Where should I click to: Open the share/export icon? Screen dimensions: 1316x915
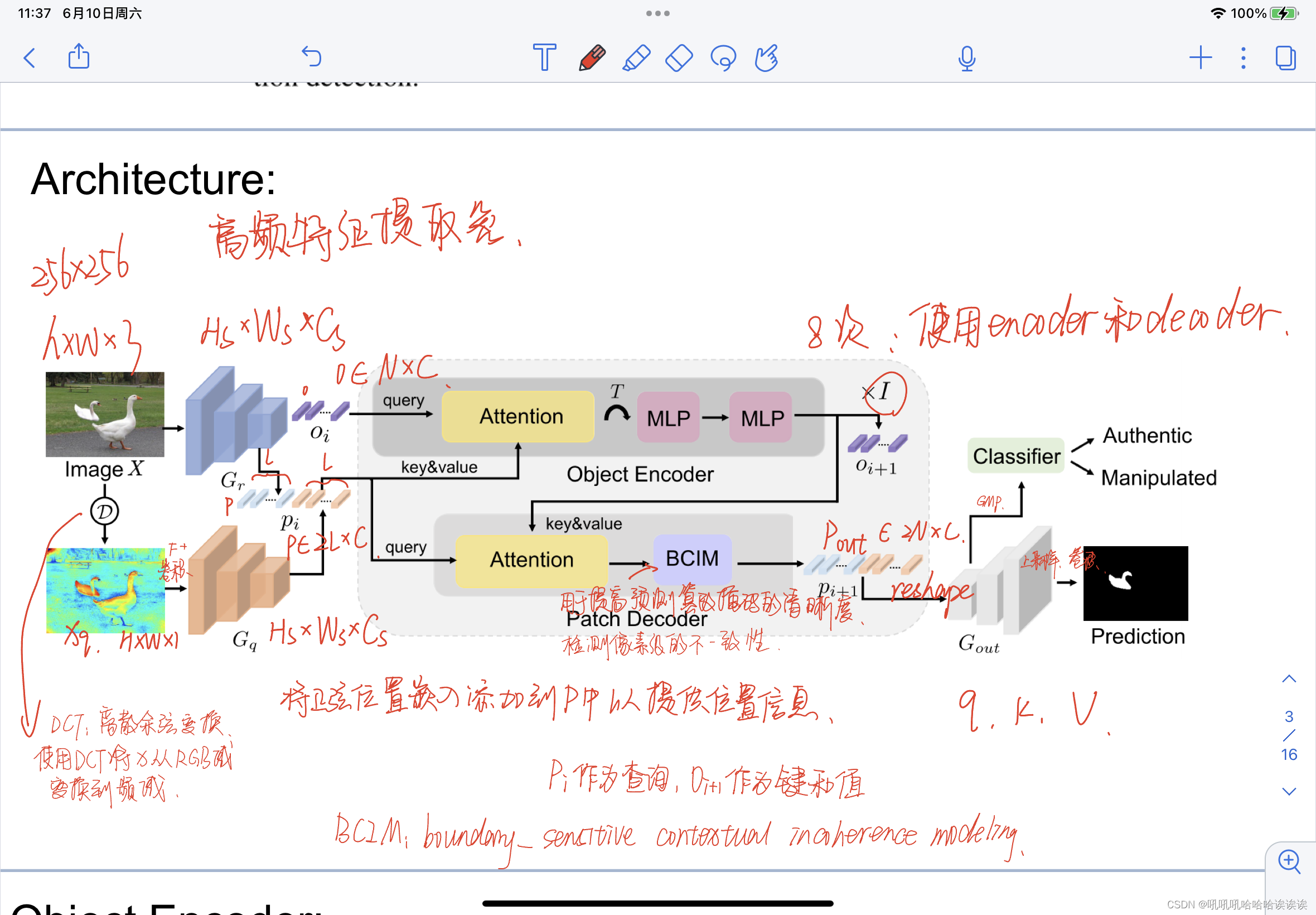tap(79, 57)
